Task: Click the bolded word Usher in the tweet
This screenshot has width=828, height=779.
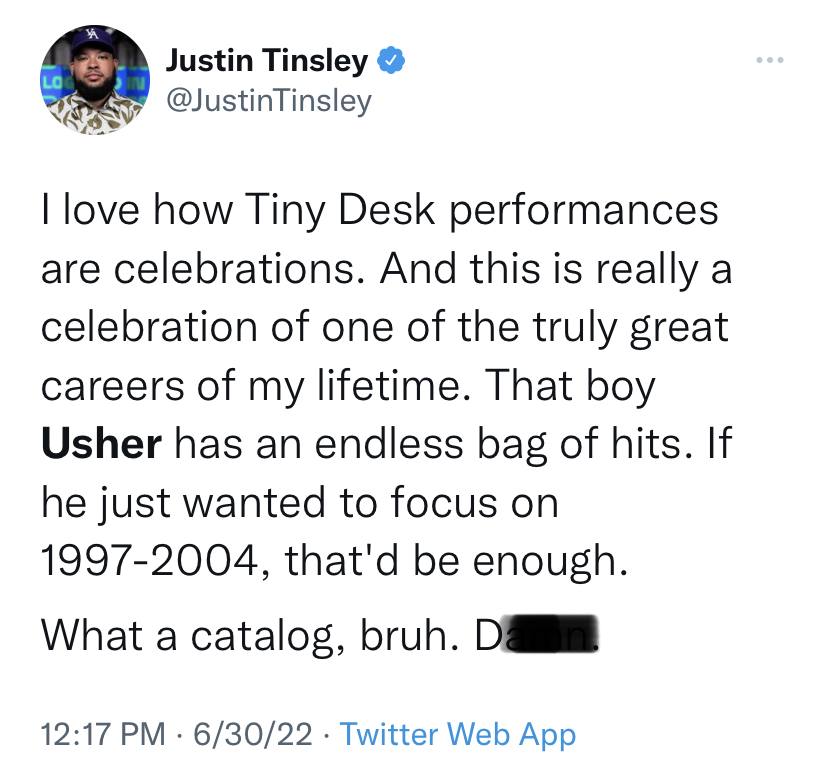Action: (98, 444)
